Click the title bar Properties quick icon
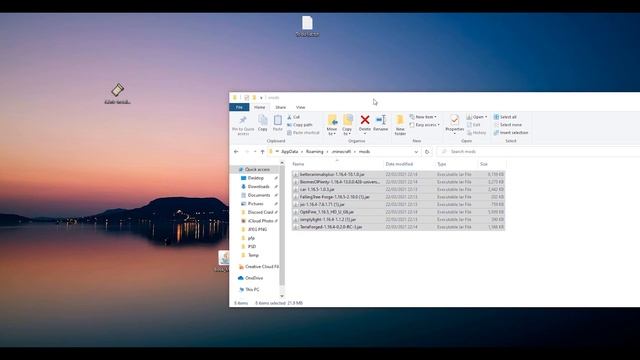This screenshot has width=640, height=360. 247,98
